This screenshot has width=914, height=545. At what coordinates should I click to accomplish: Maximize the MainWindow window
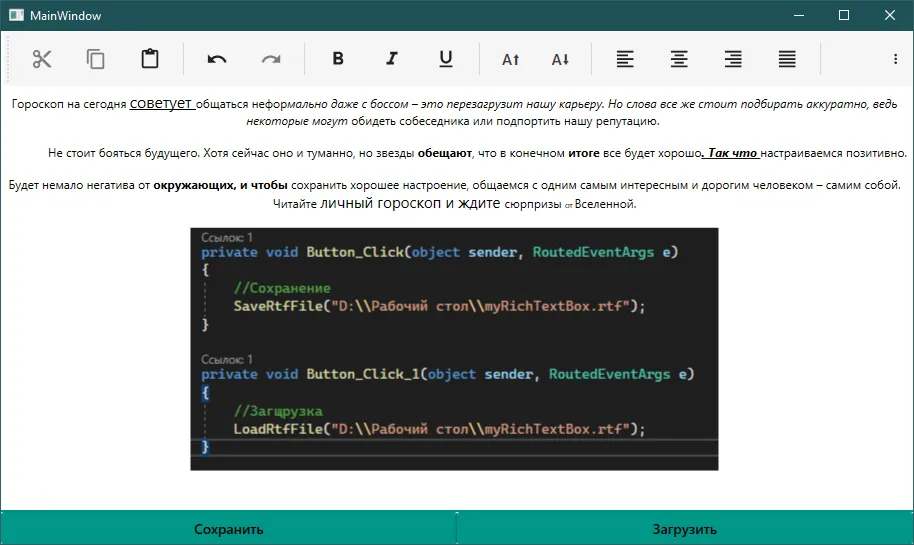coord(843,15)
